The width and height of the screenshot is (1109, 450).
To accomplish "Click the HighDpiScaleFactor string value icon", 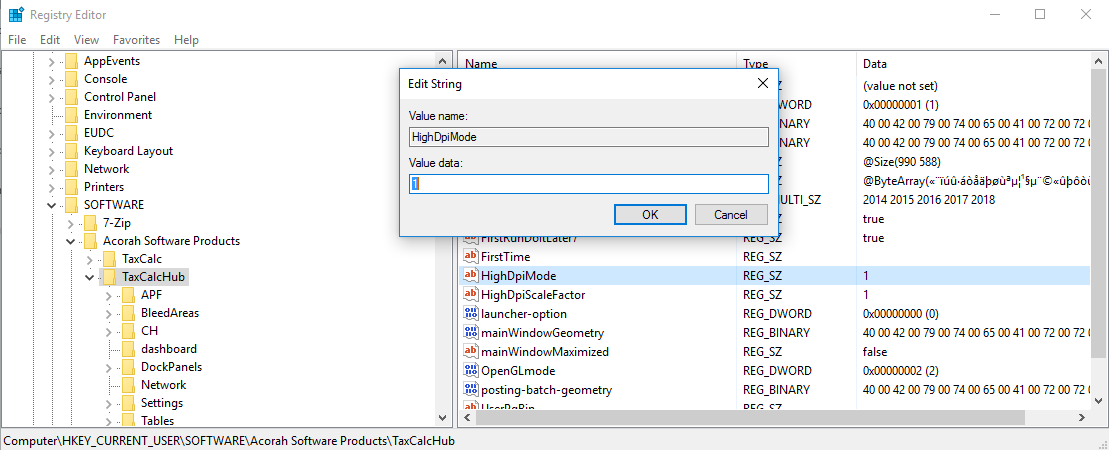I will [471, 295].
